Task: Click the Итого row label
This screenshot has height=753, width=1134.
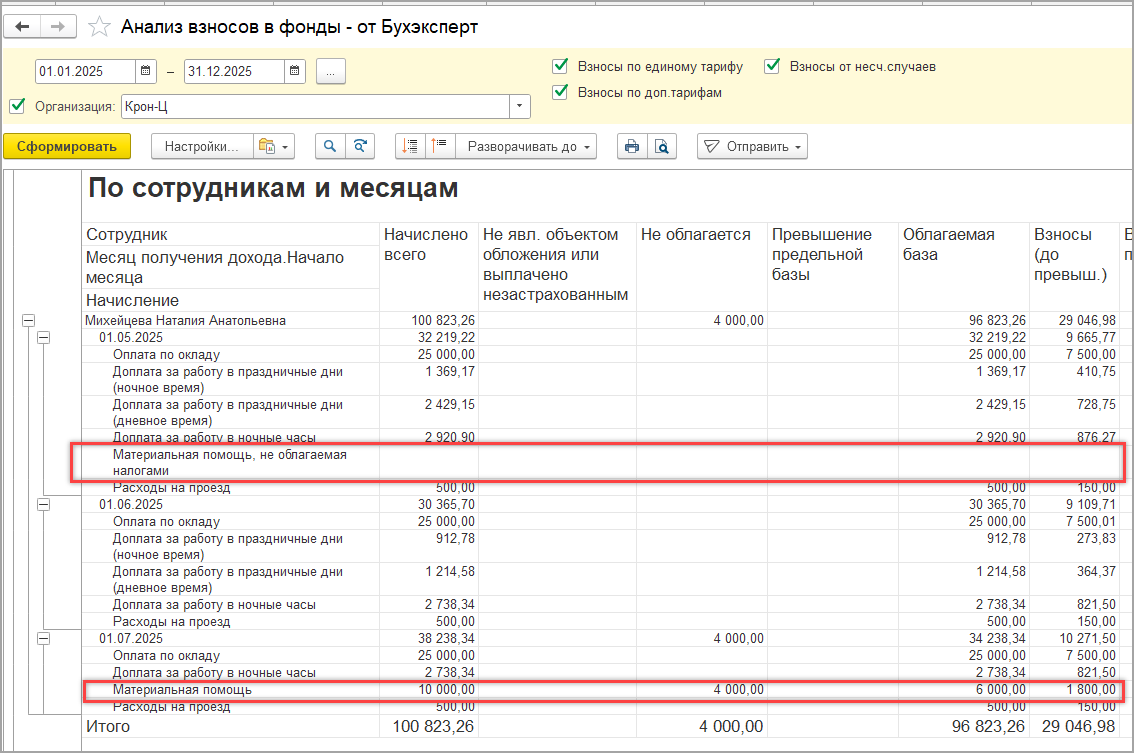Action: coord(108,726)
